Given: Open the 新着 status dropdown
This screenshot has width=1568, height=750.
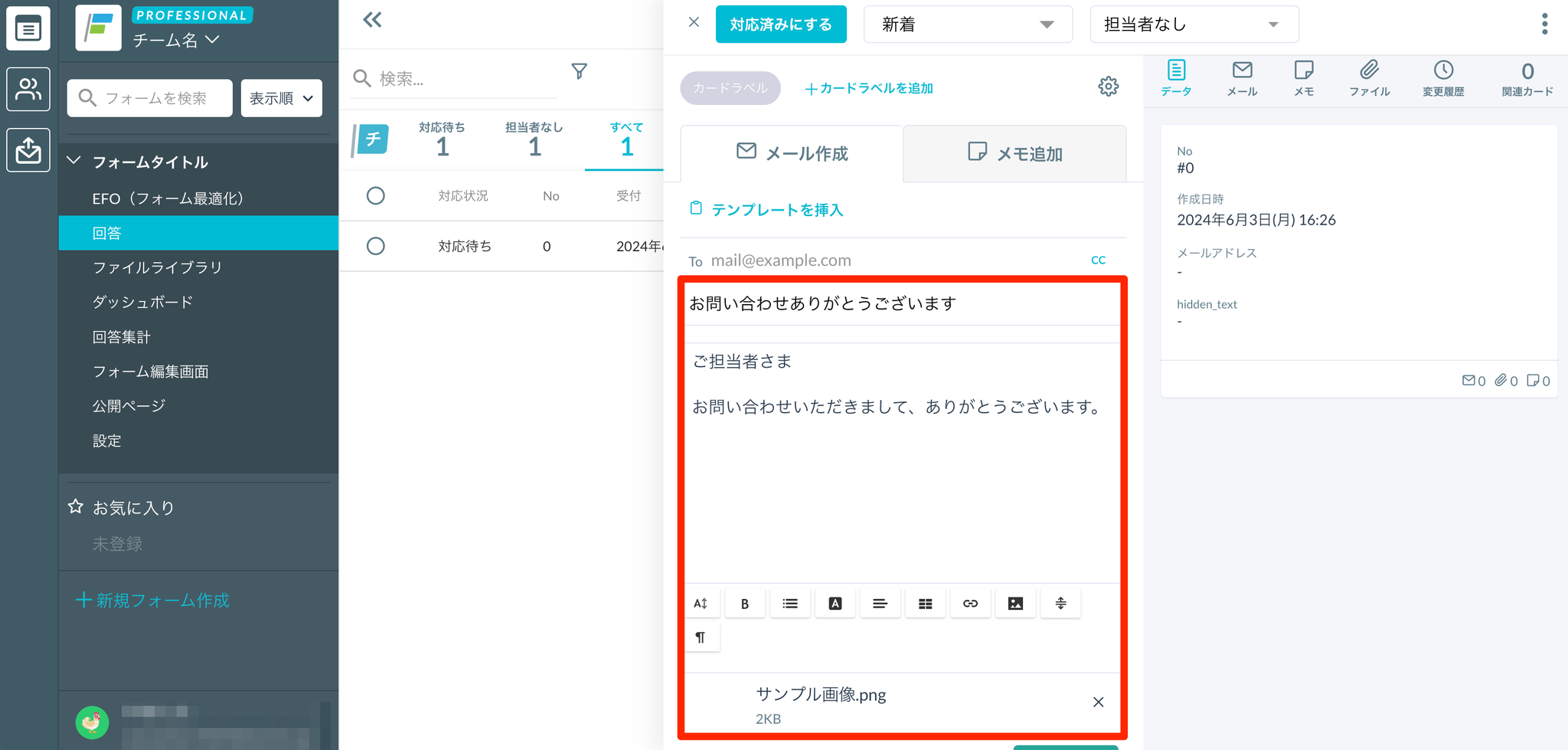Looking at the screenshot, I should tap(968, 25).
